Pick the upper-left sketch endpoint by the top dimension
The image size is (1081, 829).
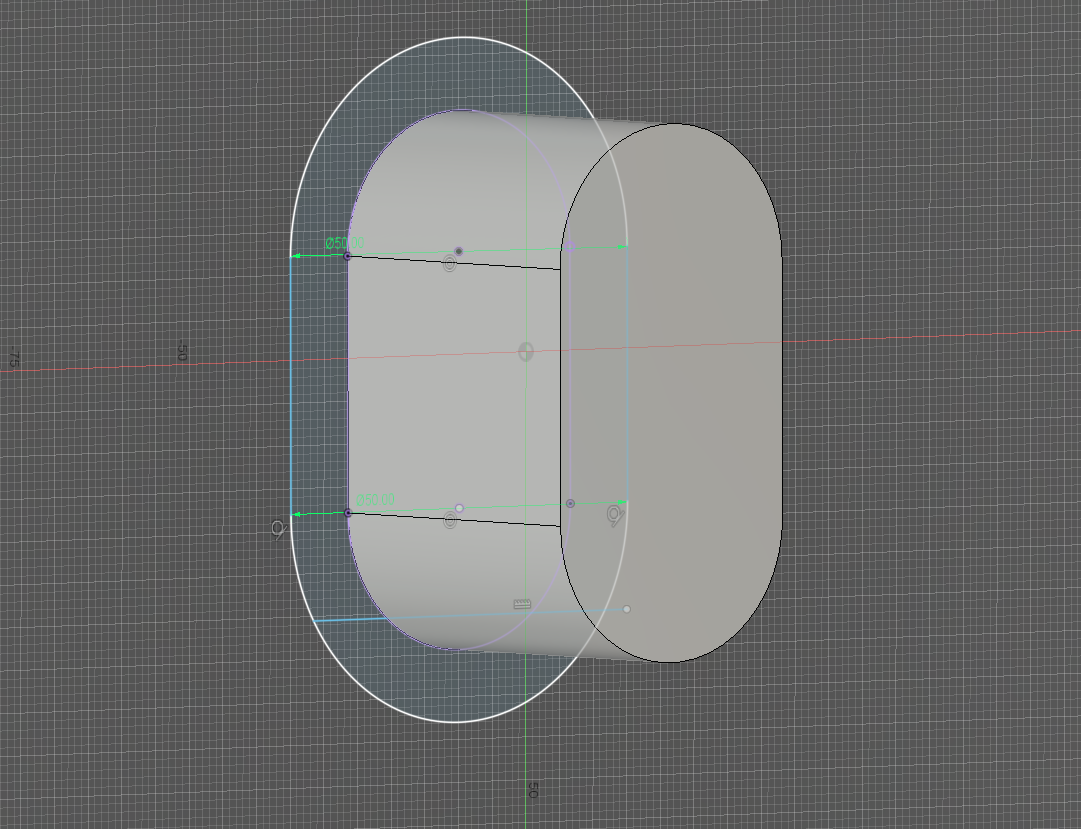pyautogui.click(x=347, y=256)
